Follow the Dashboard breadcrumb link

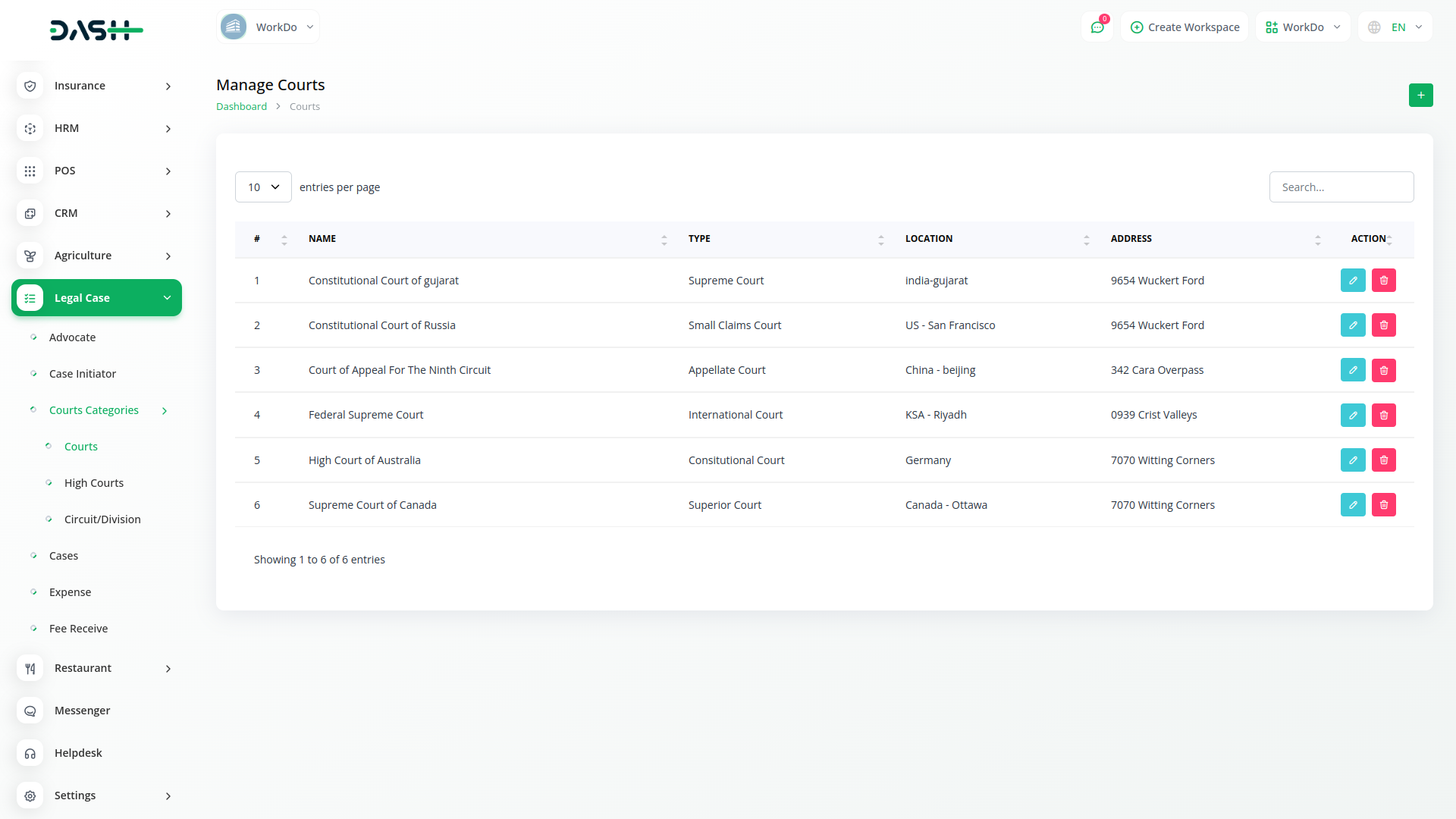[241, 107]
